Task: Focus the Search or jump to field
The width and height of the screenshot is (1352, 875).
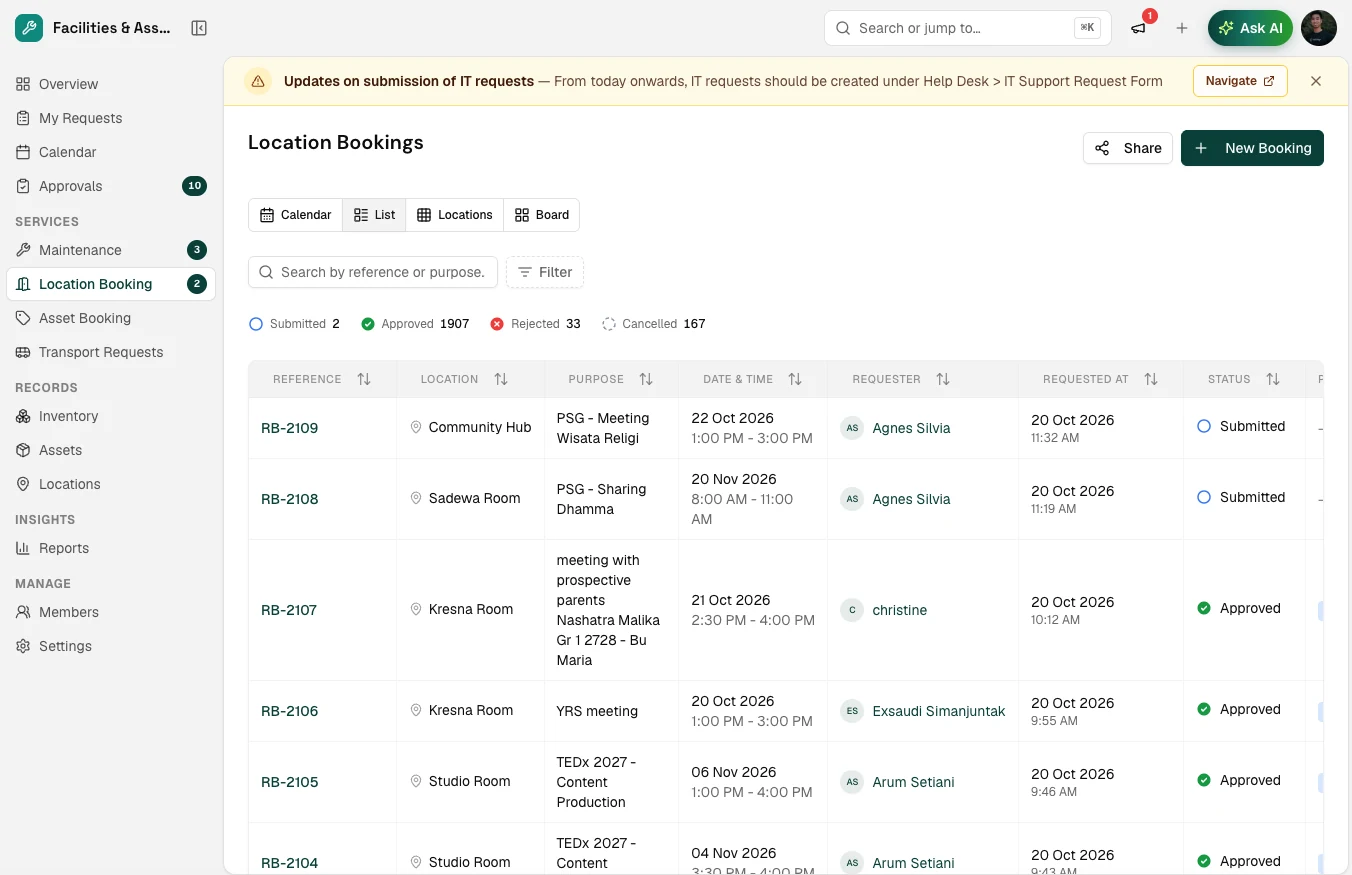Action: (968, 28)
